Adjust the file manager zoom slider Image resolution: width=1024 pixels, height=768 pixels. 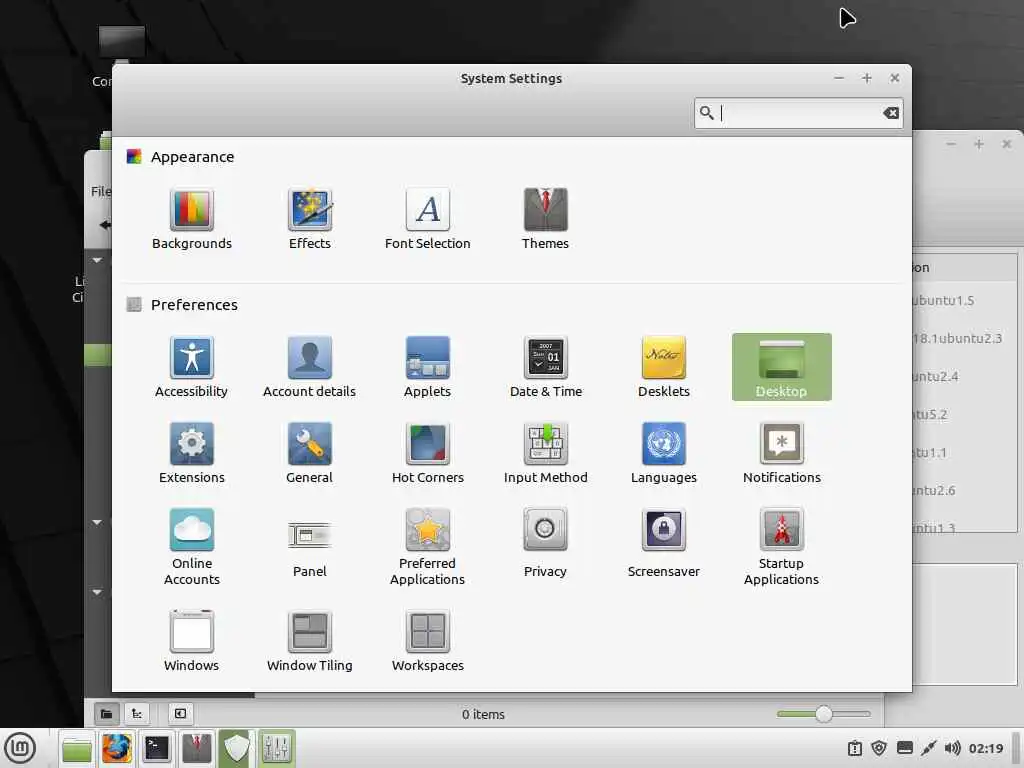point(824,714)
